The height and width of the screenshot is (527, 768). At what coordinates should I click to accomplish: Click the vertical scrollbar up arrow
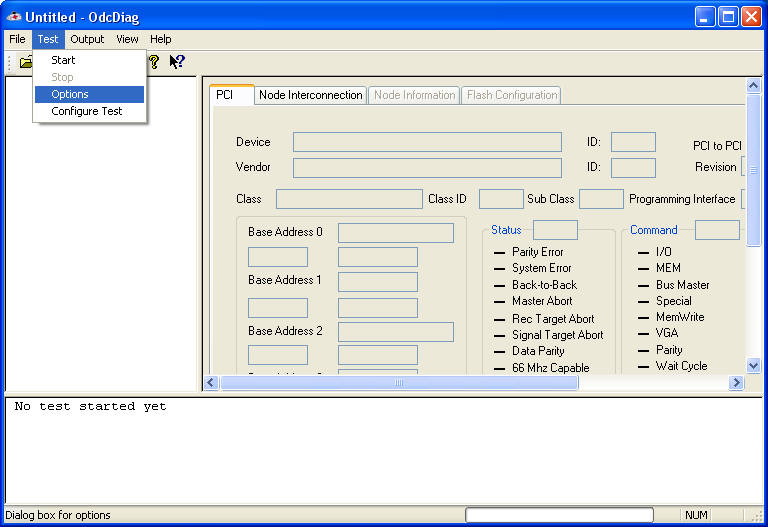pyautogui.click(x=753, y=86)
